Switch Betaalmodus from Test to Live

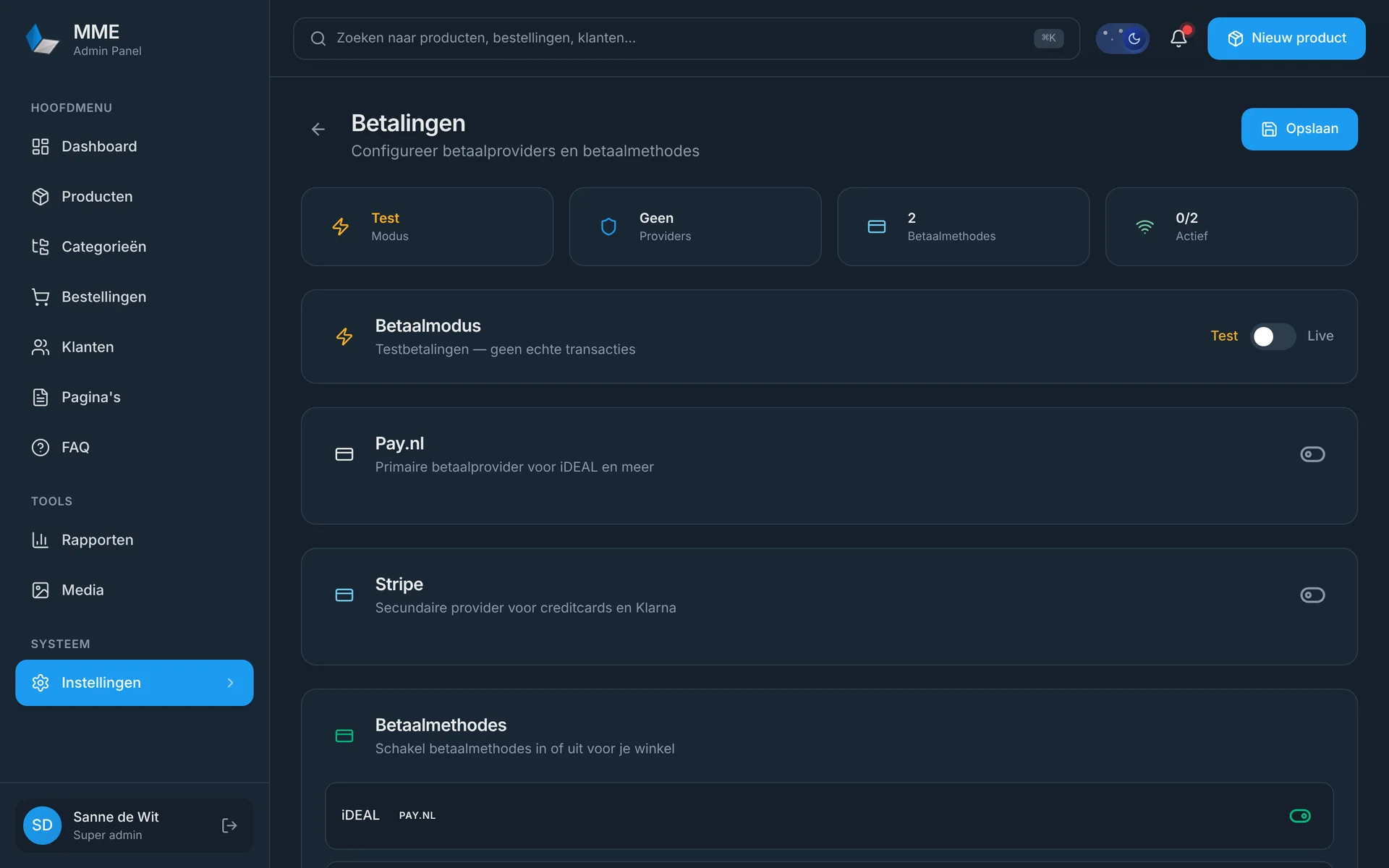[1273, 336]
